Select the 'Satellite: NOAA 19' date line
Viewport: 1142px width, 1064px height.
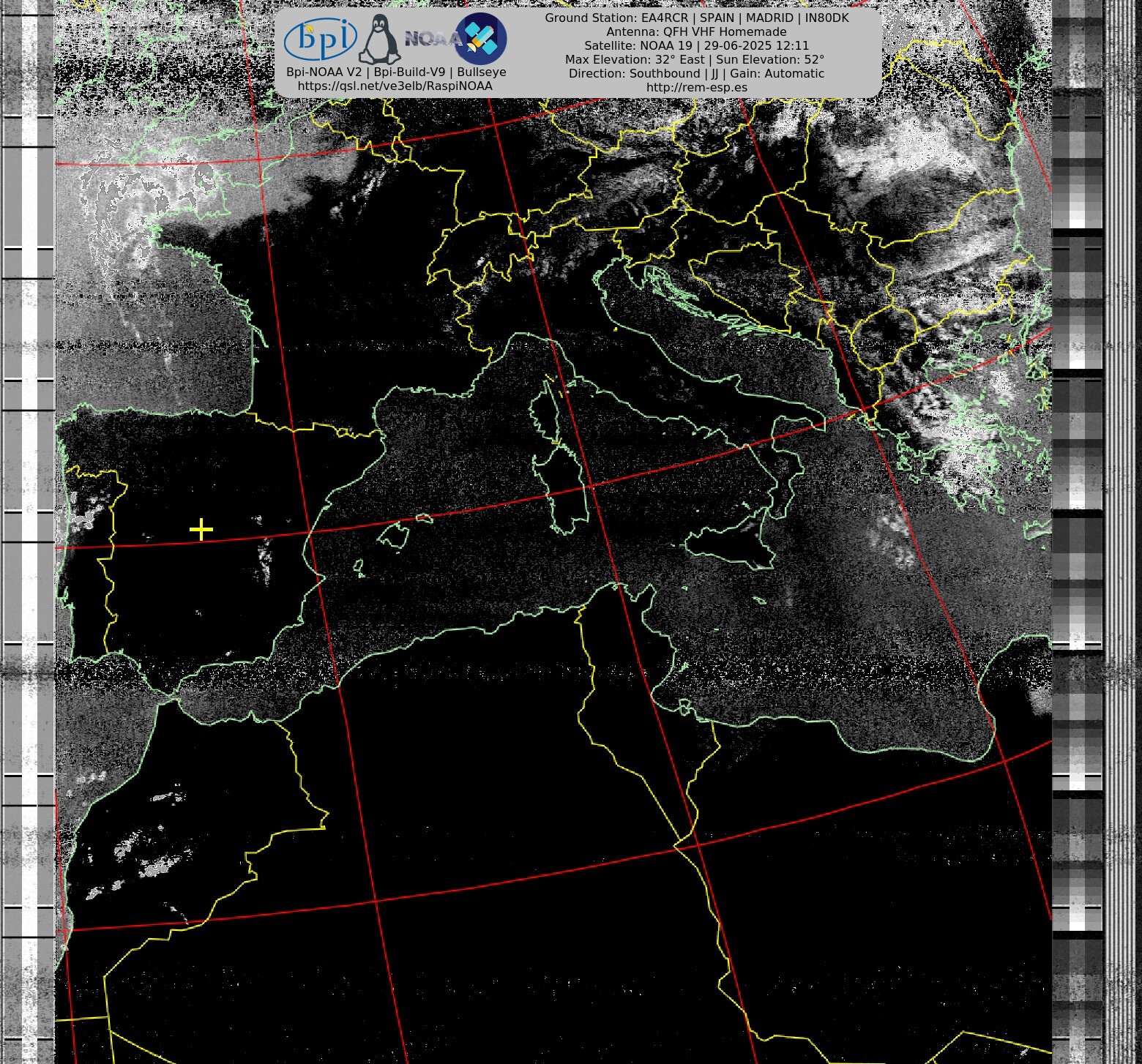[696, 46]
